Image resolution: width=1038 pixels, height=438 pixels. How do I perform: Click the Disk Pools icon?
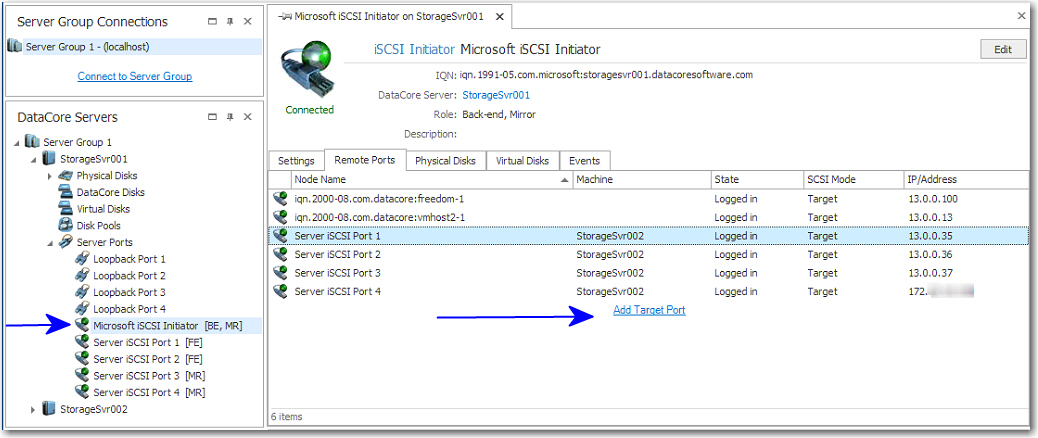[66, 225]
